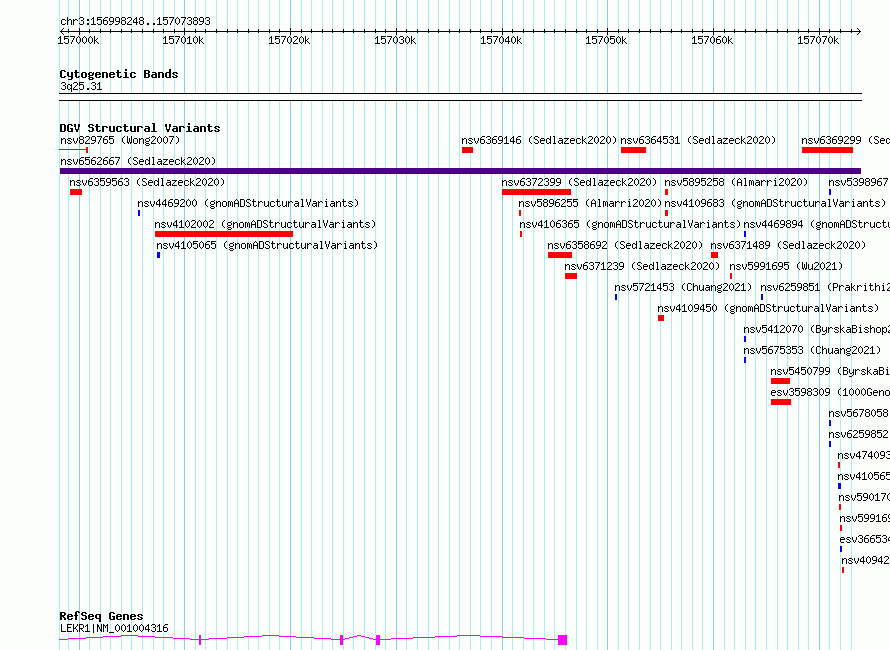Click the red bar under nsv6369146
890x650 pixels.
(467, 150)
